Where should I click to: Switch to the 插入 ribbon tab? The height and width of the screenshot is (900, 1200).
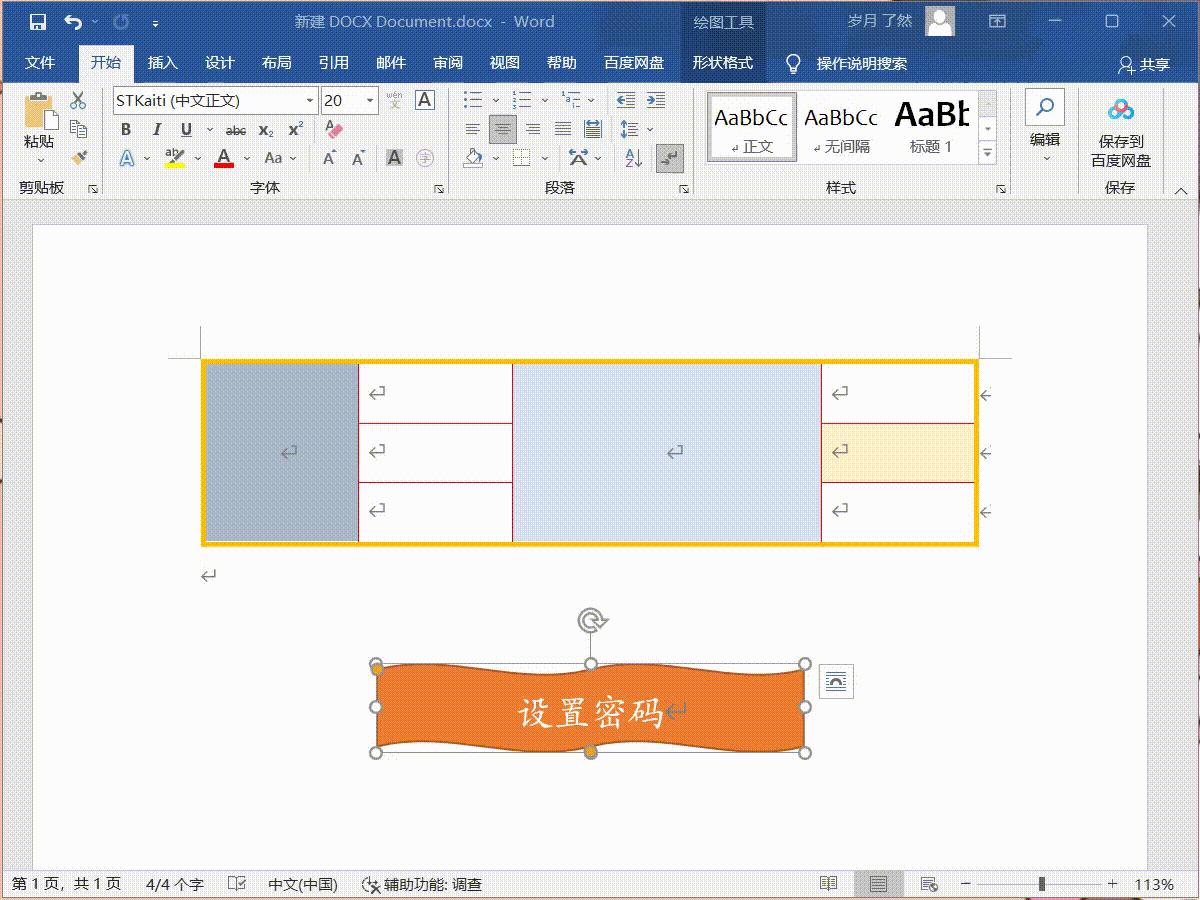[x=163, y=62]
